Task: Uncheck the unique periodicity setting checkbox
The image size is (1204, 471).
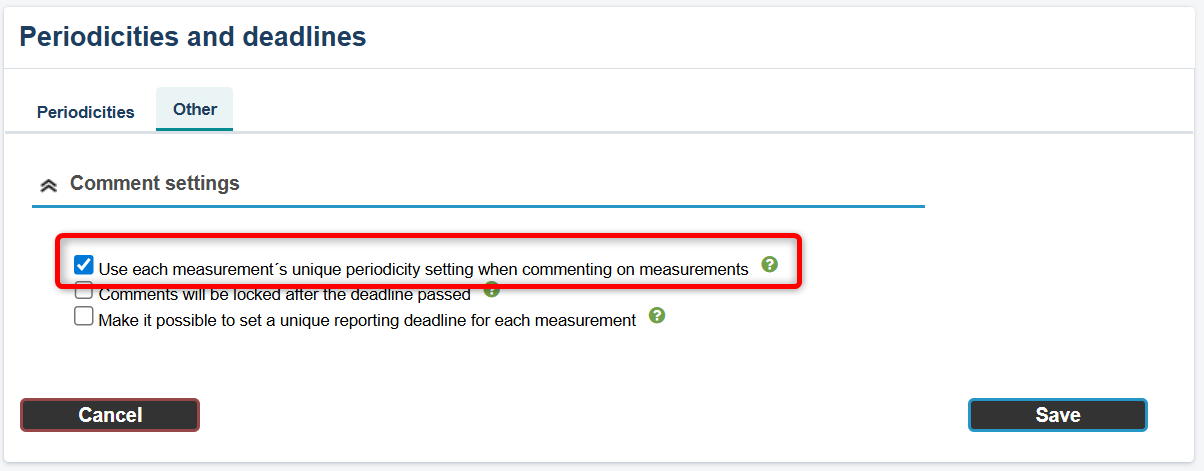Action: click(x=84, y=266)
